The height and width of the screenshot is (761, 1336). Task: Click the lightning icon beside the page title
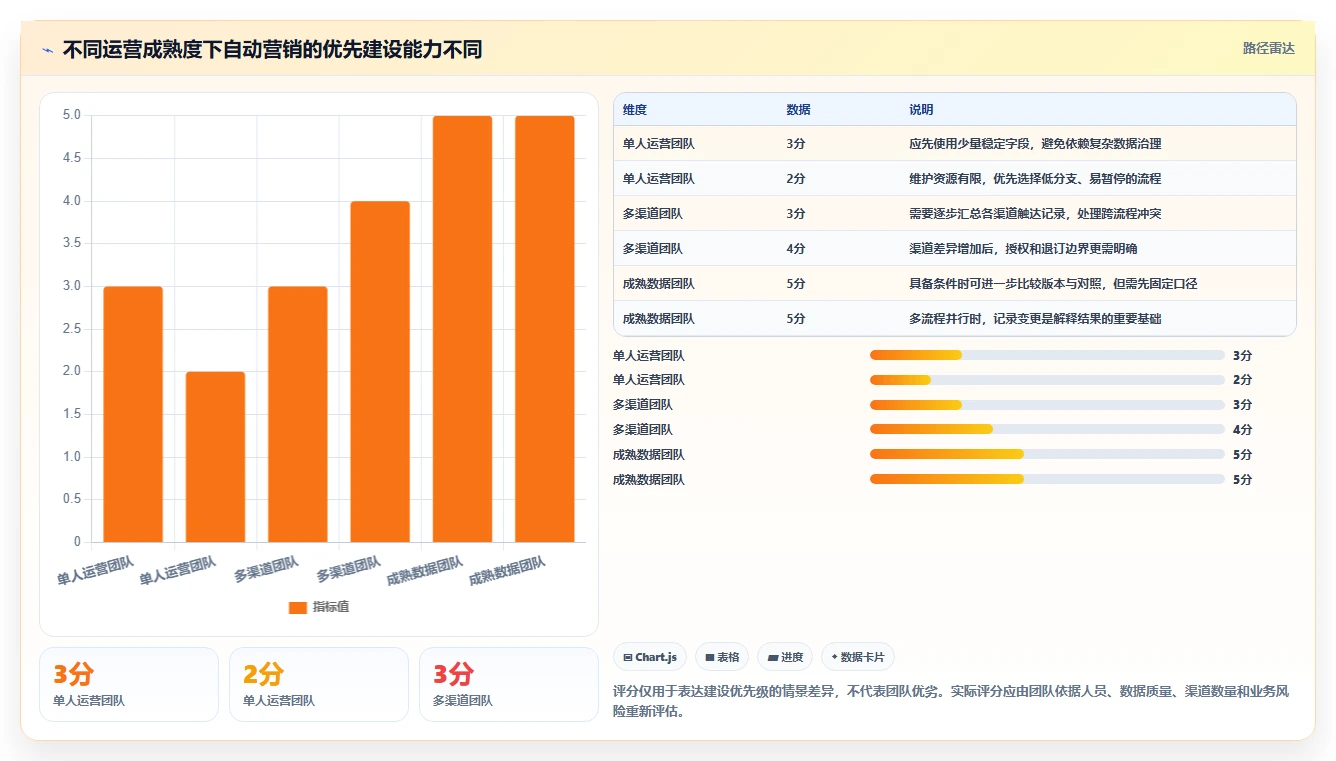coord(47,50)
